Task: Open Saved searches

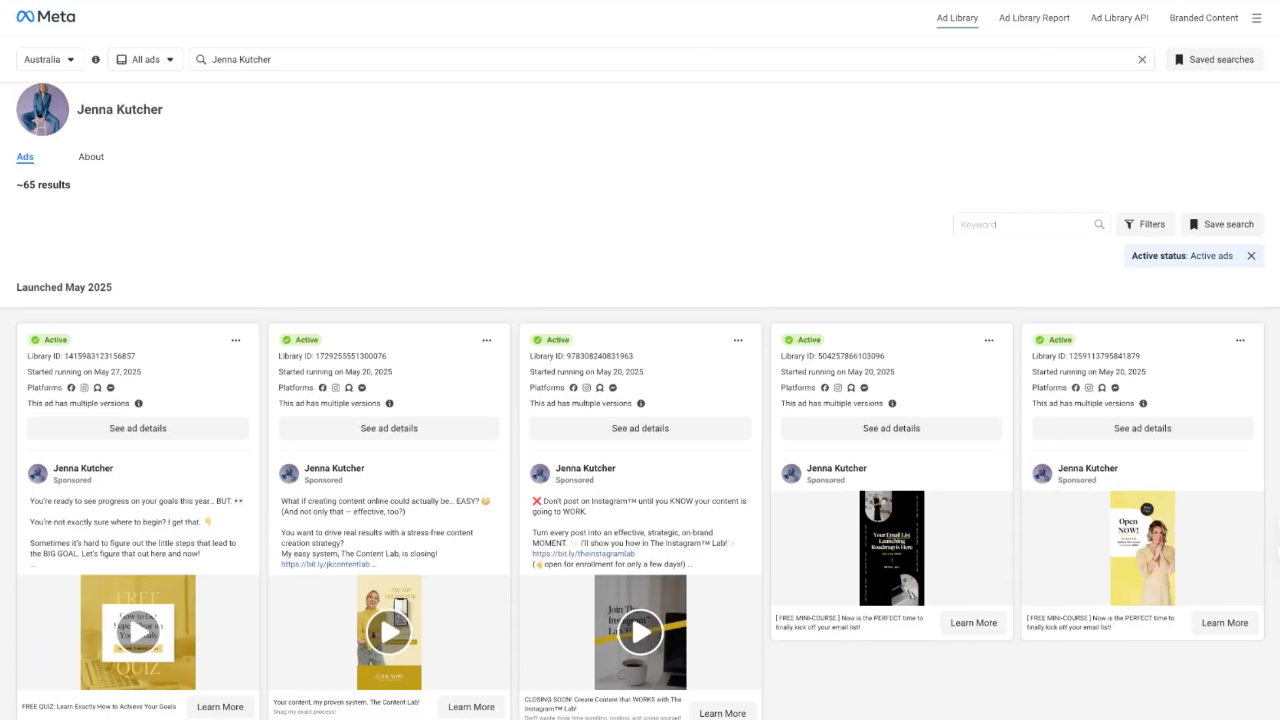Action: point(1215,60)
